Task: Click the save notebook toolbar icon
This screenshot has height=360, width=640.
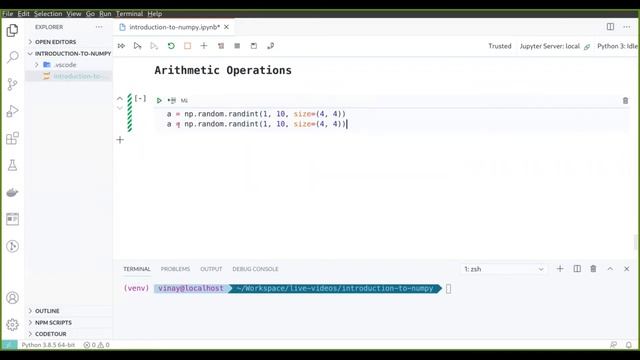Action: pos(253,46)
